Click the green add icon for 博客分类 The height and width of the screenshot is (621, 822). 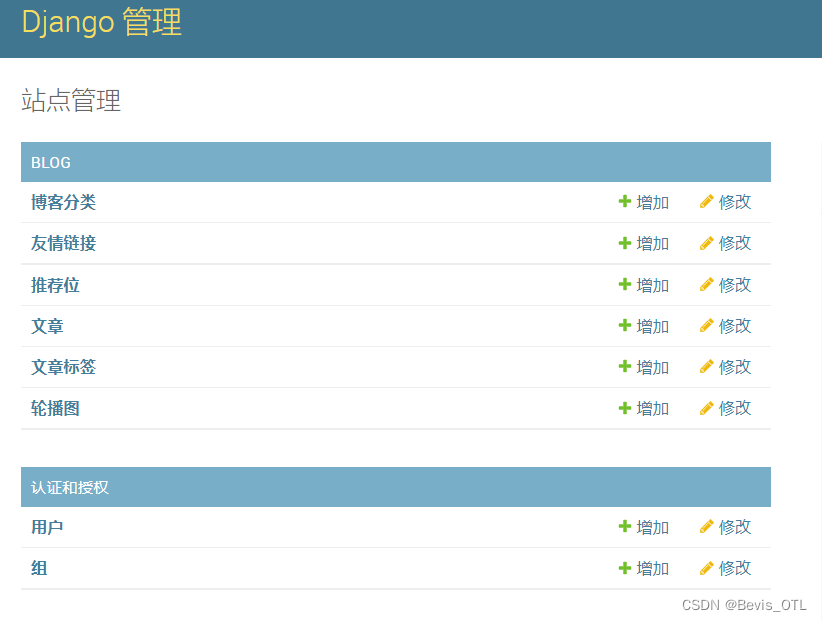[x=625, y=202]
